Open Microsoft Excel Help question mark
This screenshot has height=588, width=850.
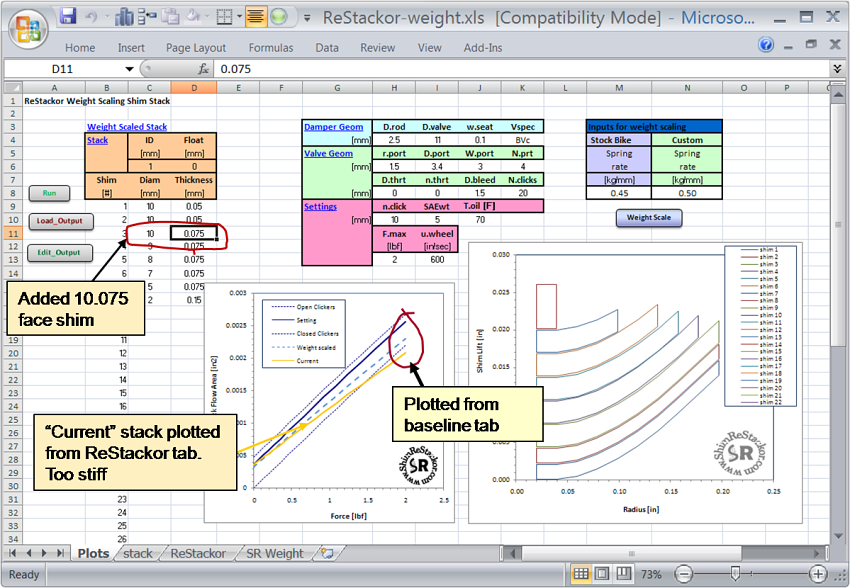pyautogui.click(x=766, y=44)
